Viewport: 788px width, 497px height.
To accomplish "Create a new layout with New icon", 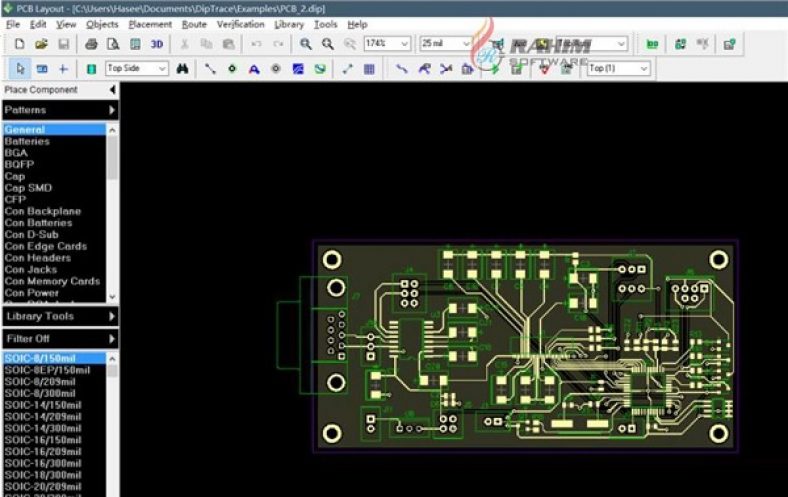I will click(20, 44).
